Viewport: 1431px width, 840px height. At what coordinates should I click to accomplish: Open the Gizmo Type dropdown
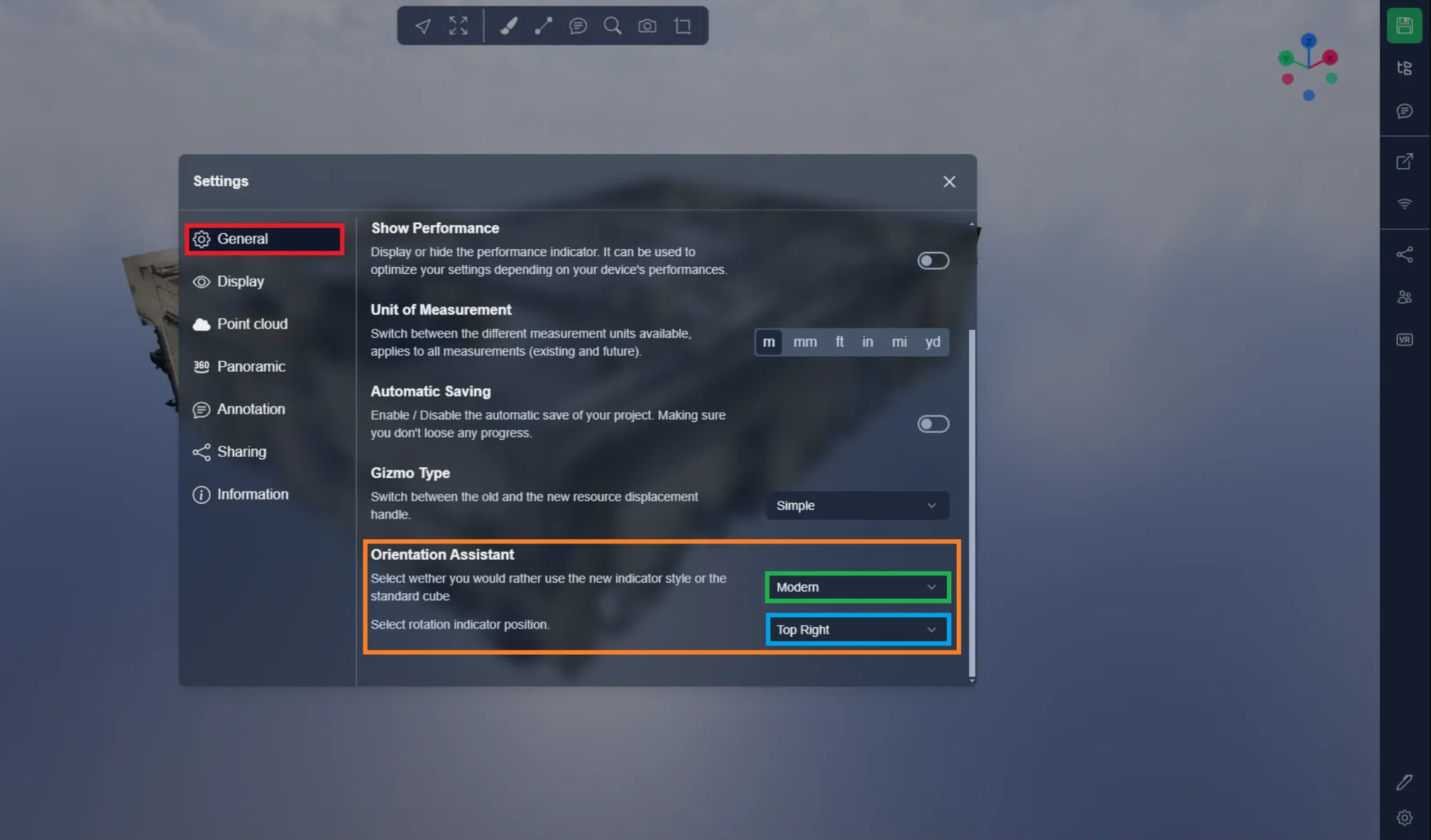[x=857, y=506]
